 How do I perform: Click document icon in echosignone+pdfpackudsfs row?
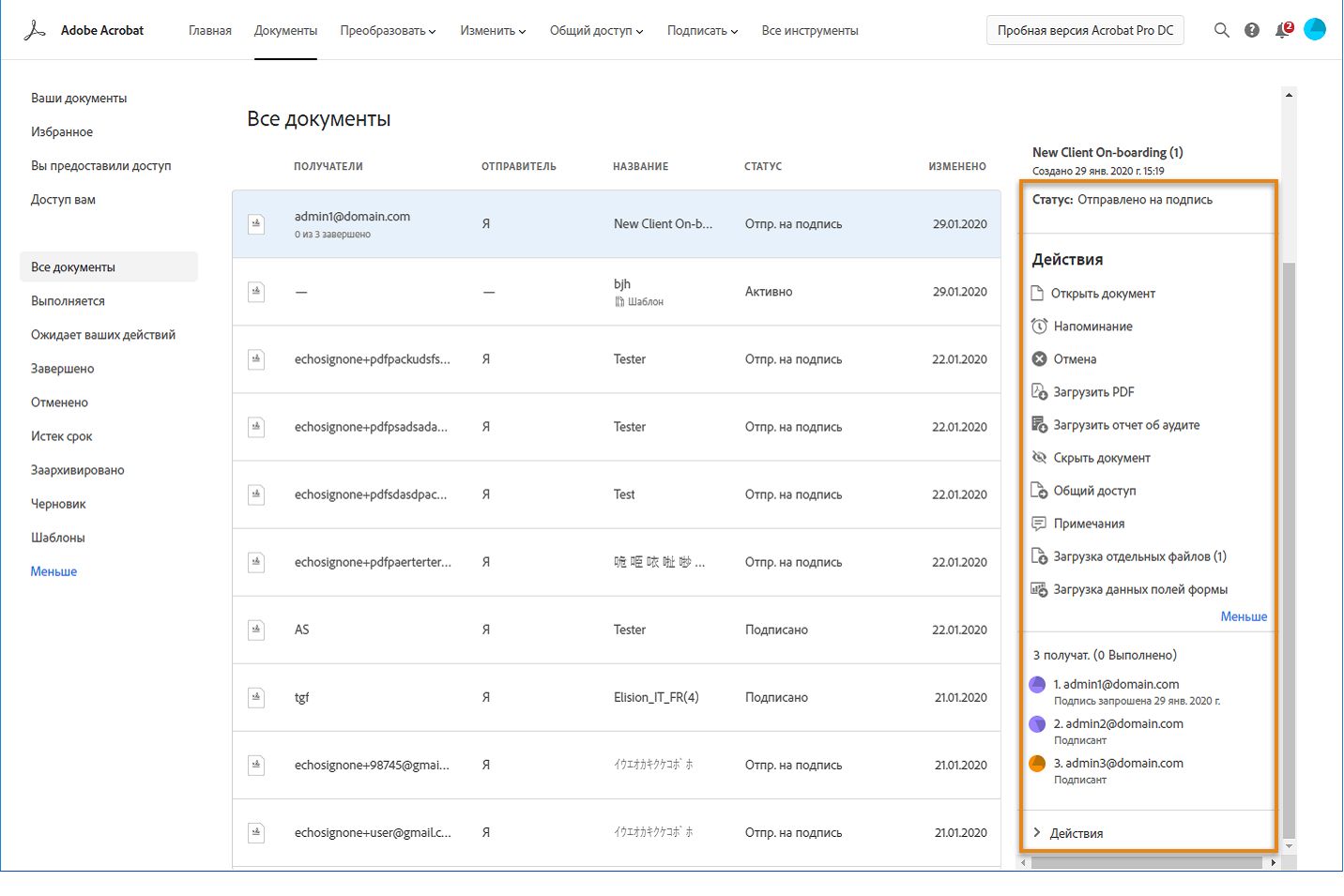tap(255, 359)
